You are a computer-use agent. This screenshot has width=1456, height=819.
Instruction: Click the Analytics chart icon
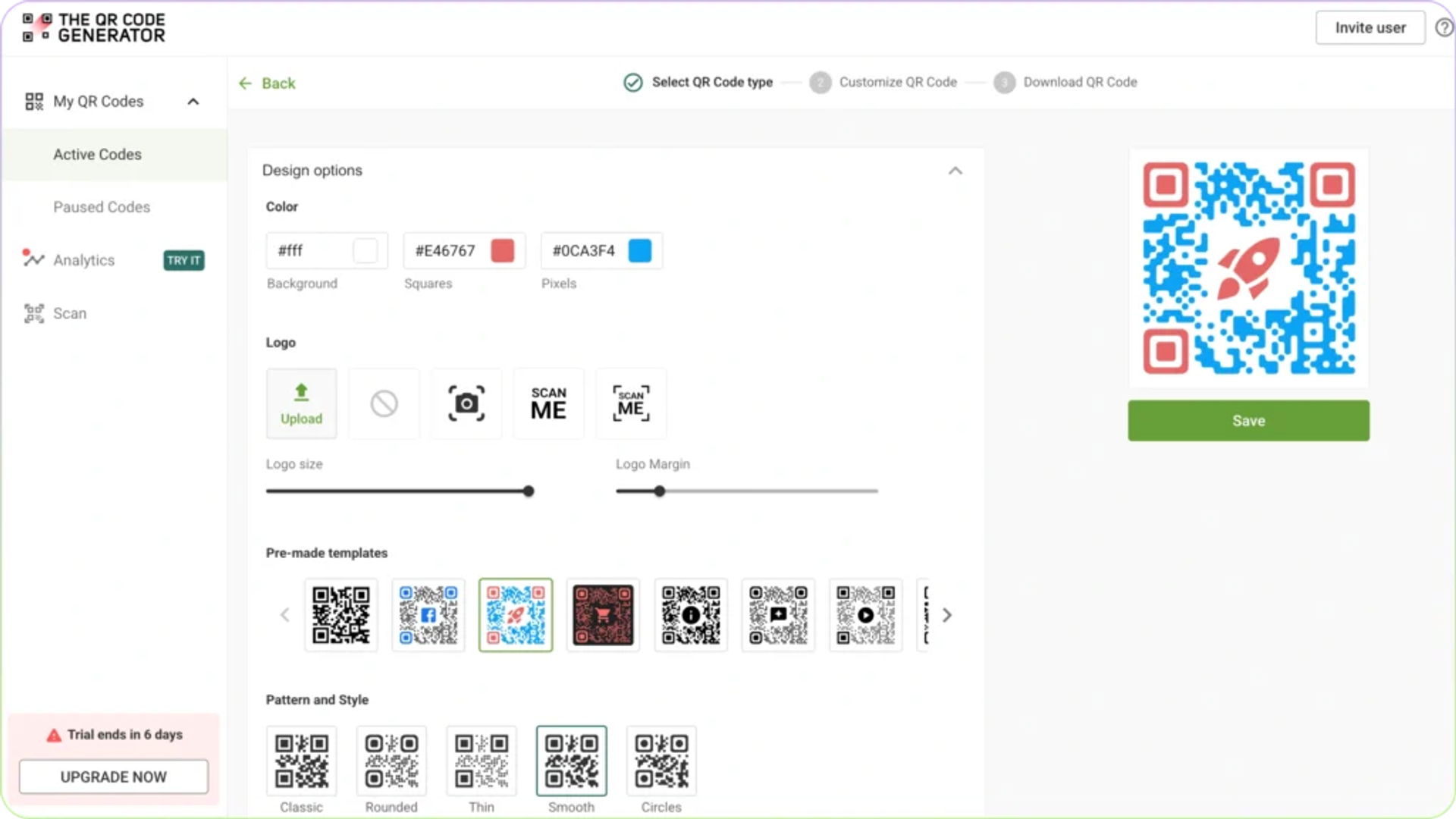(33, 259)
